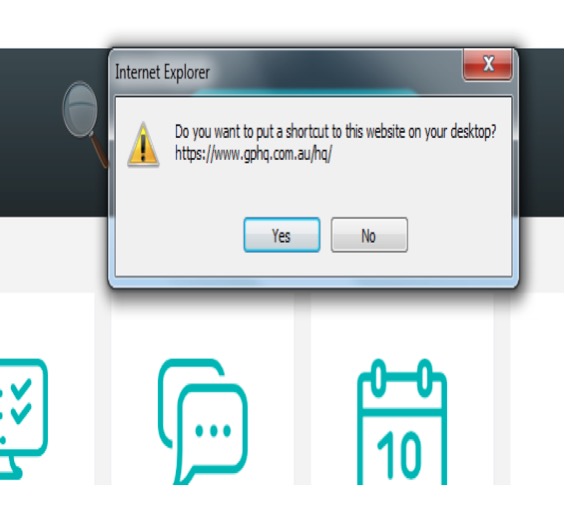
Task: Click the number 10 on the calendar
Action: click(400, 455)
